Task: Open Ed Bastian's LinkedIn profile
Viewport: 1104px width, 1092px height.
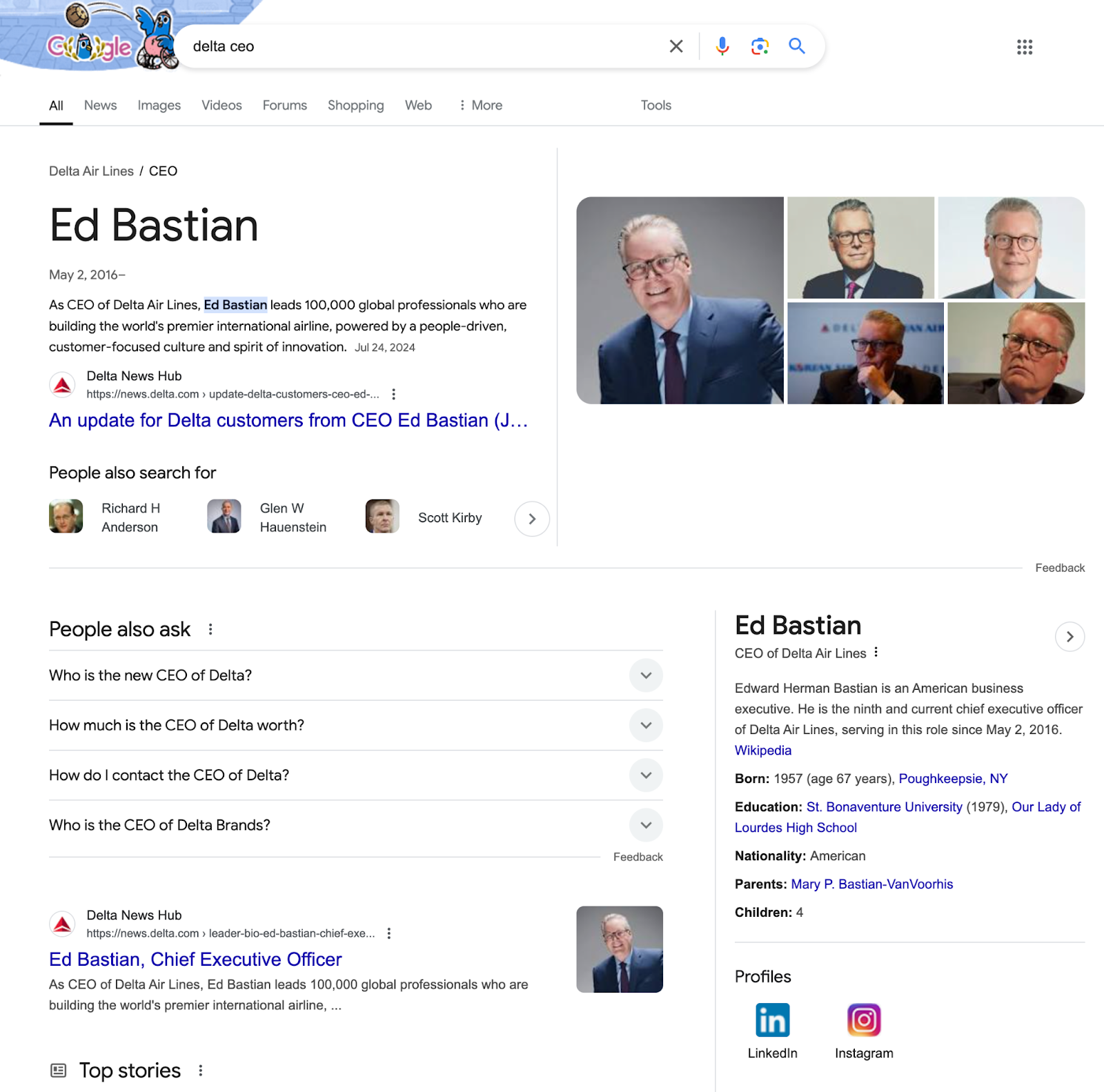Action: (771, 1019)
